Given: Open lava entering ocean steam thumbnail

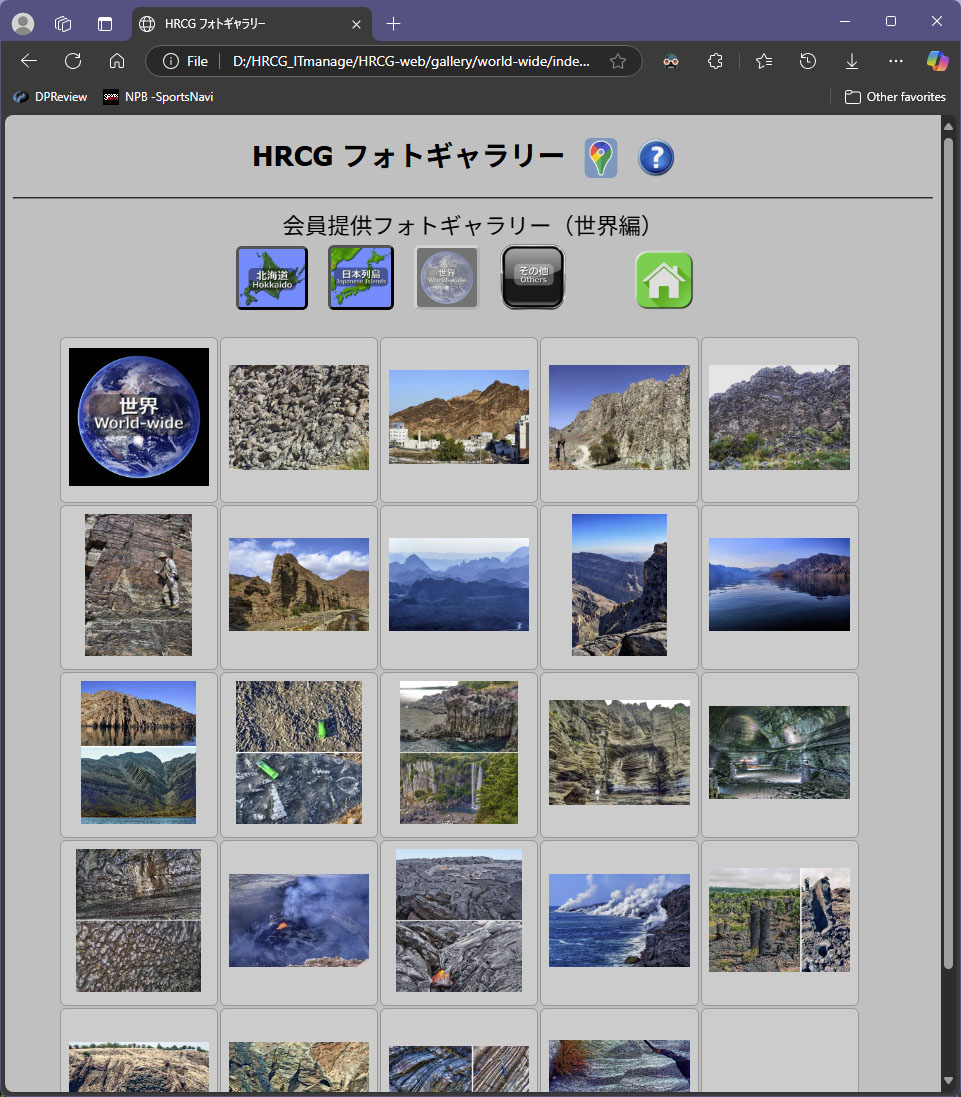Looking at the screenshot, I should pyautogui.click(x=619, y=920).
